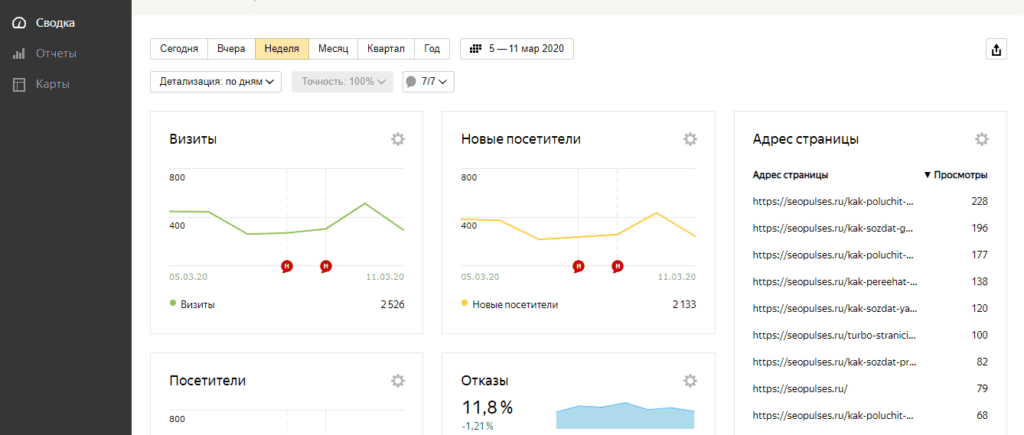Image resolution: width=1024 pixels, height=435 pixels.
Task: Click the -1,21 % change value
Action: coord(477,427)
